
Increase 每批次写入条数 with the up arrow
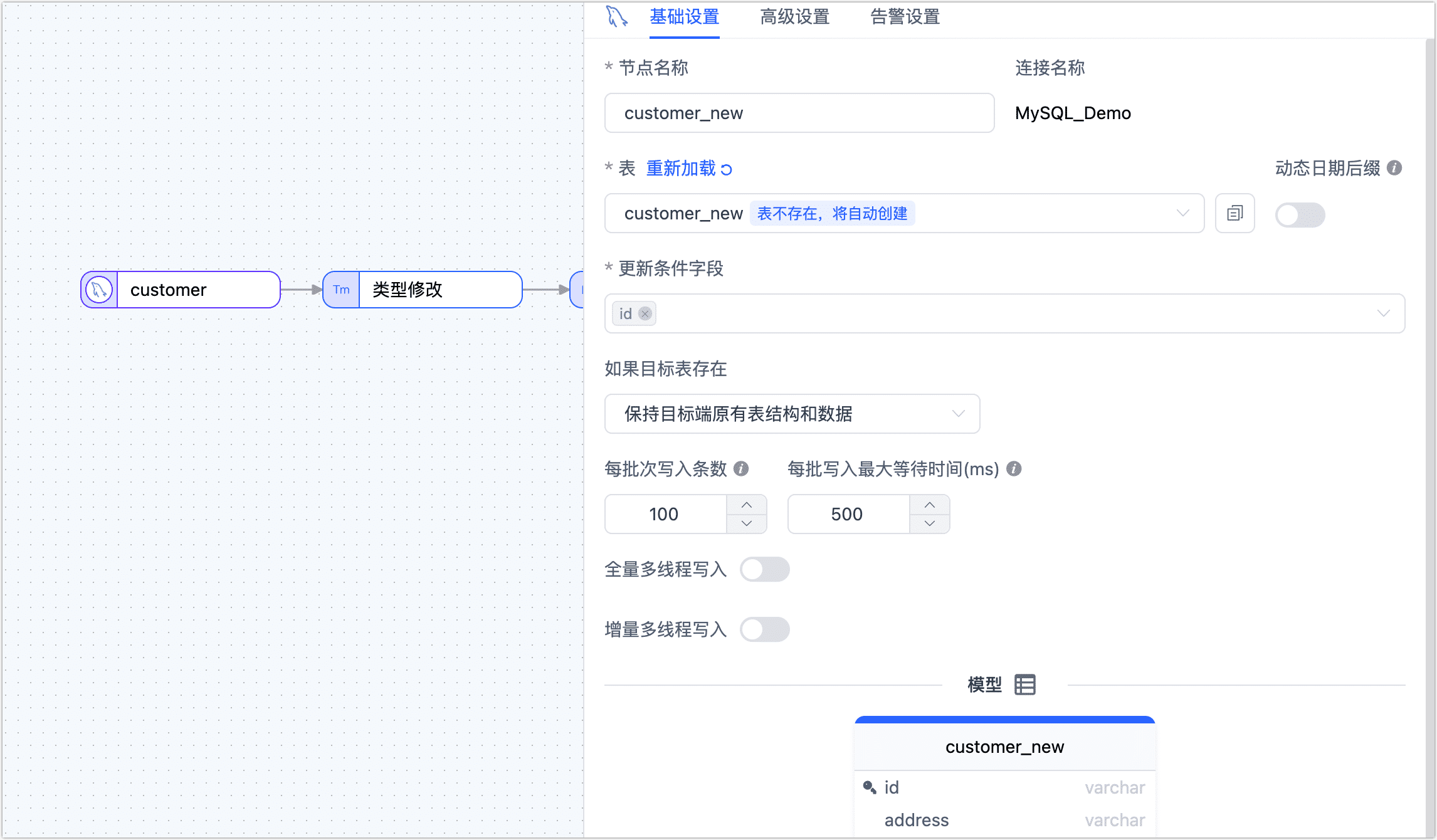point(746,505)
